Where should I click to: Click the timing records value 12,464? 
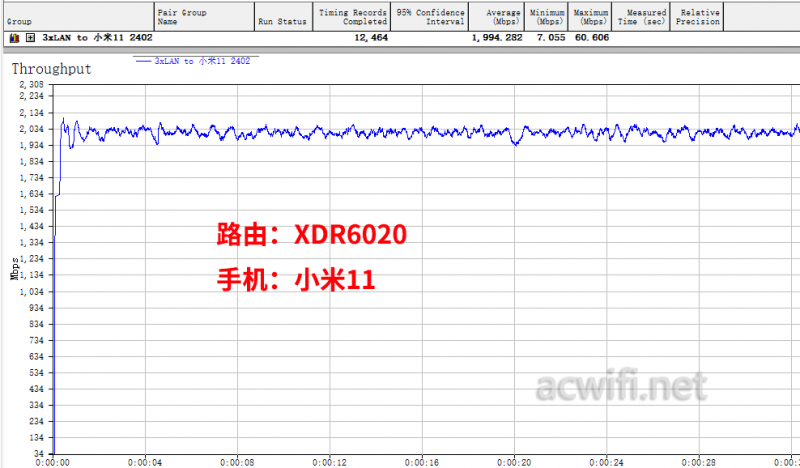coord(371,38)
